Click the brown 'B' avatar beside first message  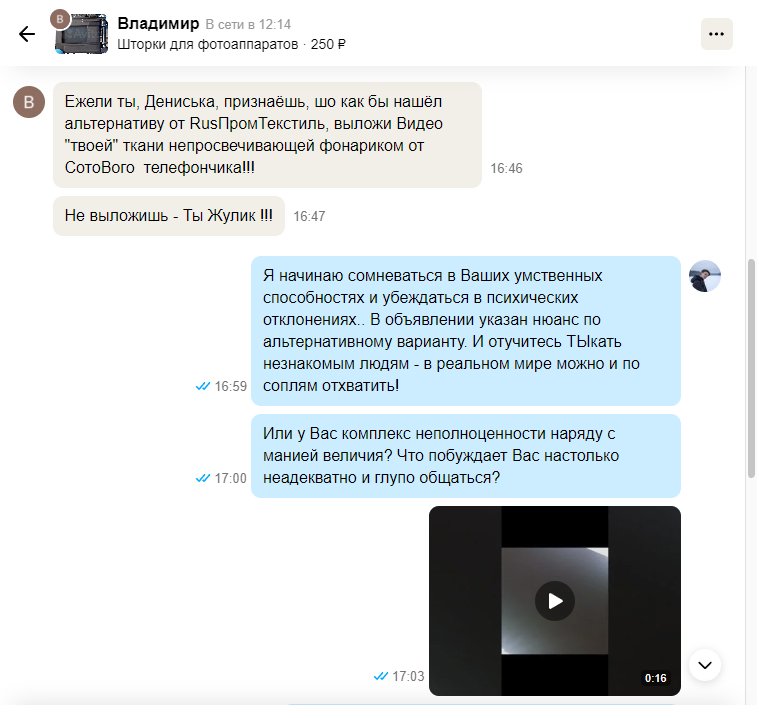pyautogui.click(x=29, y=102)
